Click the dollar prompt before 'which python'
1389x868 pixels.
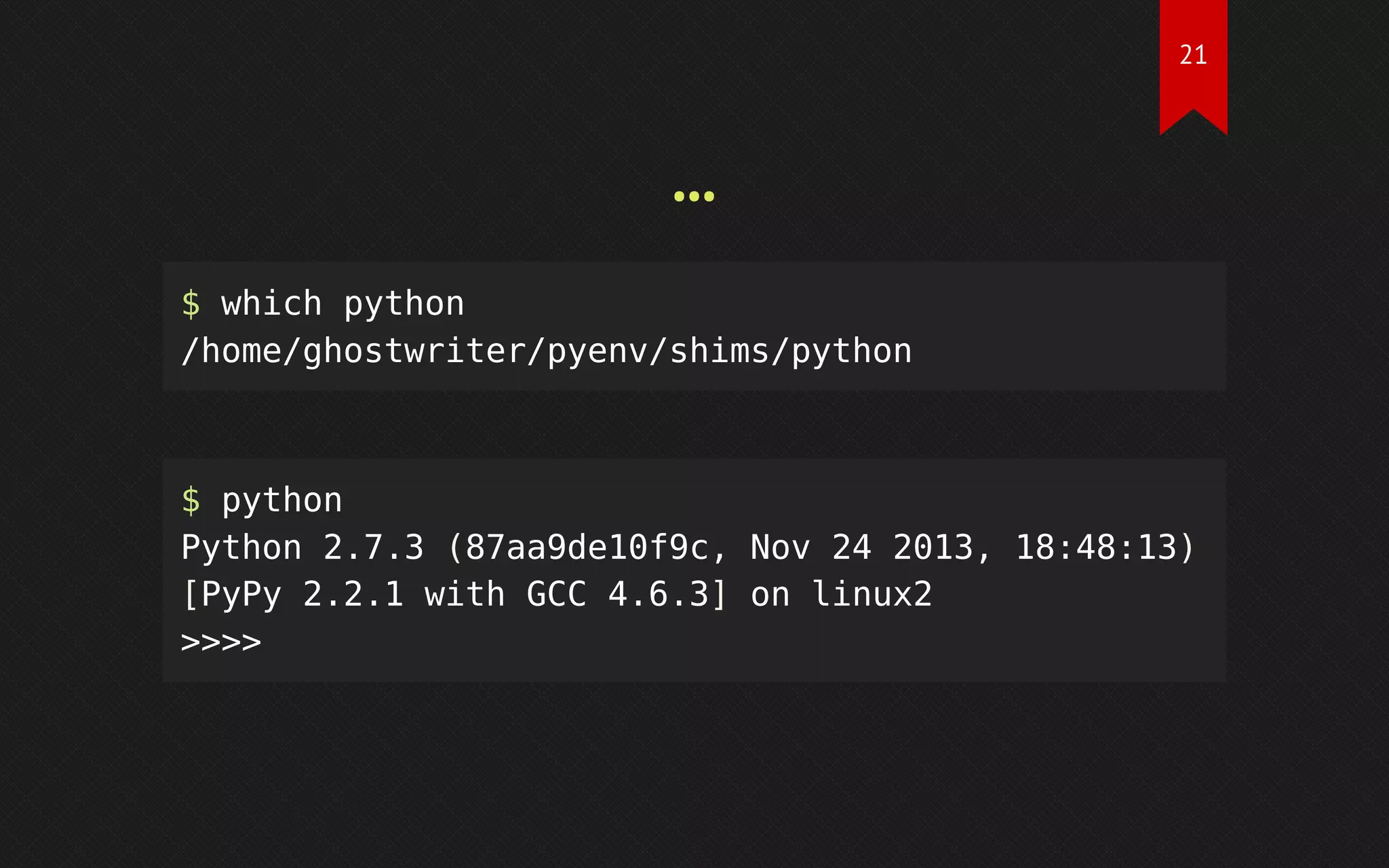click(x=191, y=303)
